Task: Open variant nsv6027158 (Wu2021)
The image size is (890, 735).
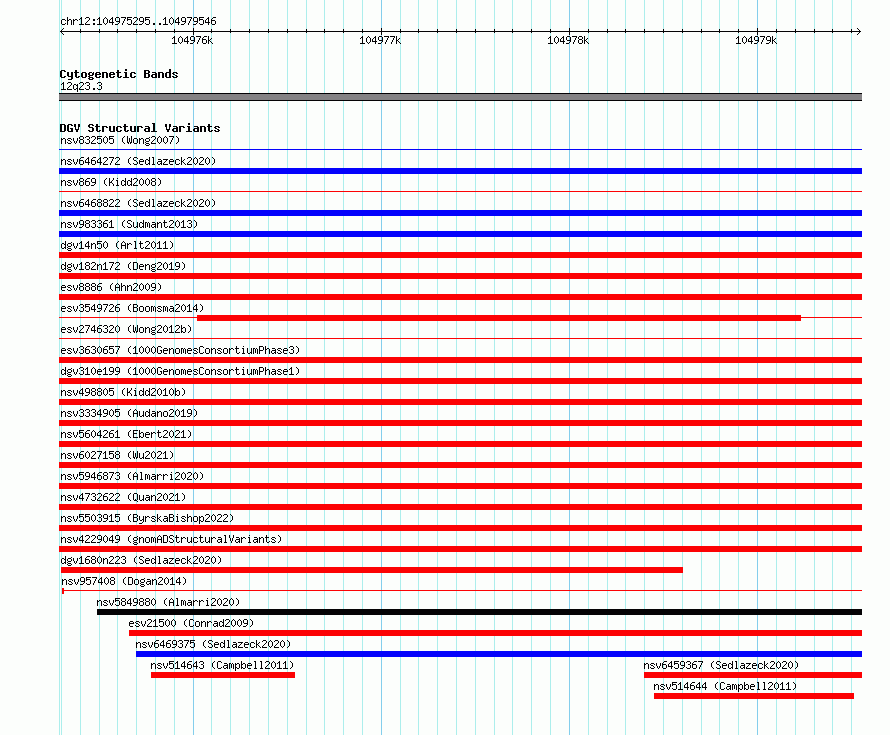Action: (117, 455)
